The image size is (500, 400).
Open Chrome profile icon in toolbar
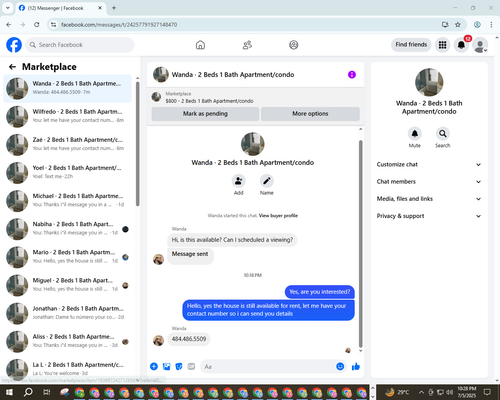477,24
